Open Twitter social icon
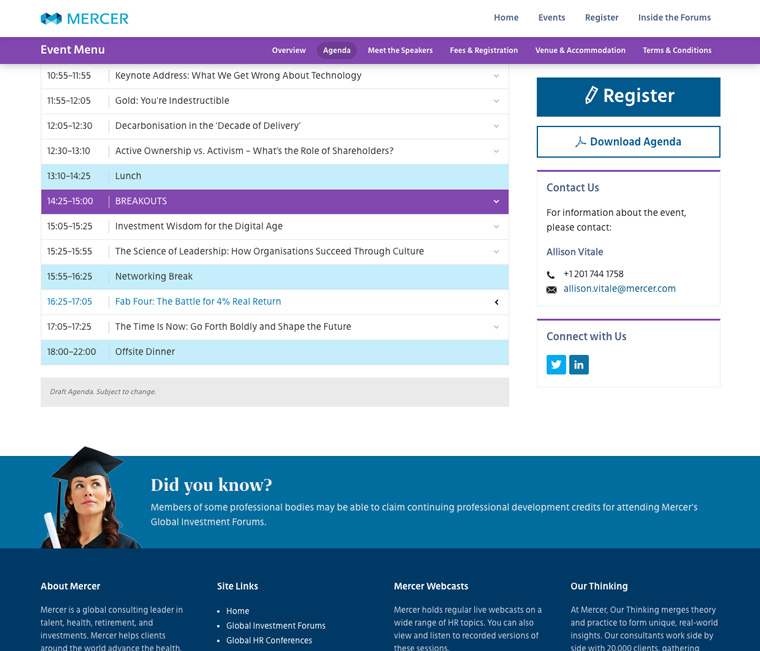The height and width of the screenshot is (651, 760). pyautogui.click(x=556, y=365)
